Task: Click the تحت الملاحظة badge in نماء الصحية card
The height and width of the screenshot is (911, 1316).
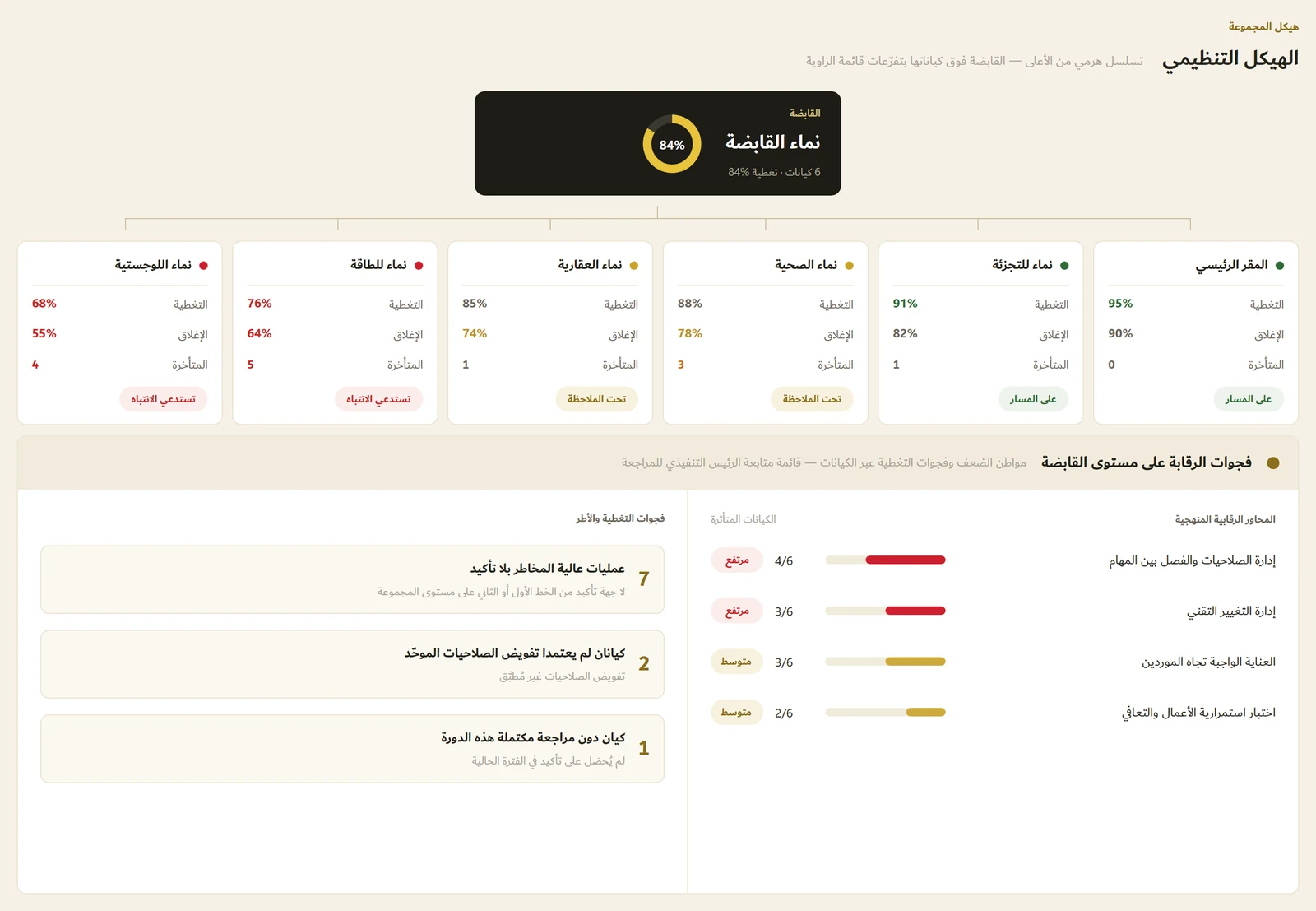Action: pyautogui.click(x=812, y=399)
